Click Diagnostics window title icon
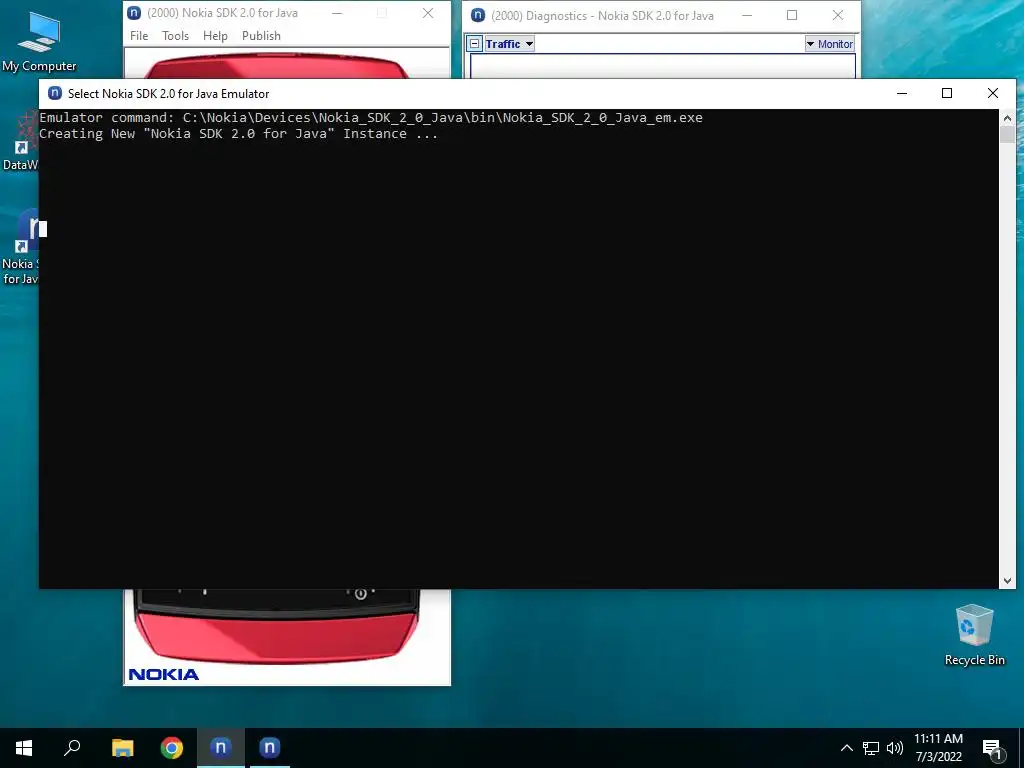The image size is (1024, 768). point(478,16)
